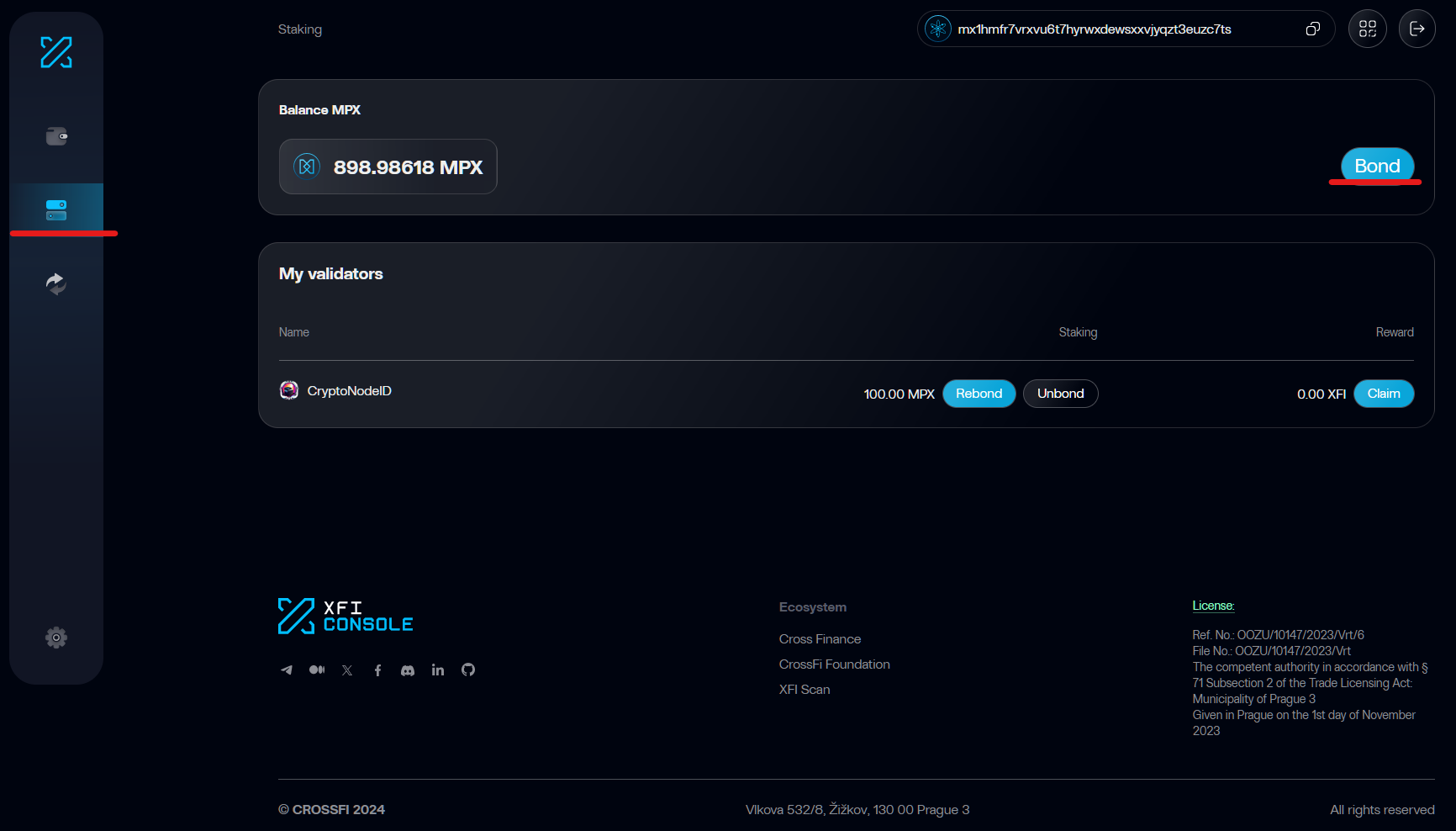Viewport: 1456px width, 831px height.
Task: Copy the wallet address
Action: coord(1312,29)
